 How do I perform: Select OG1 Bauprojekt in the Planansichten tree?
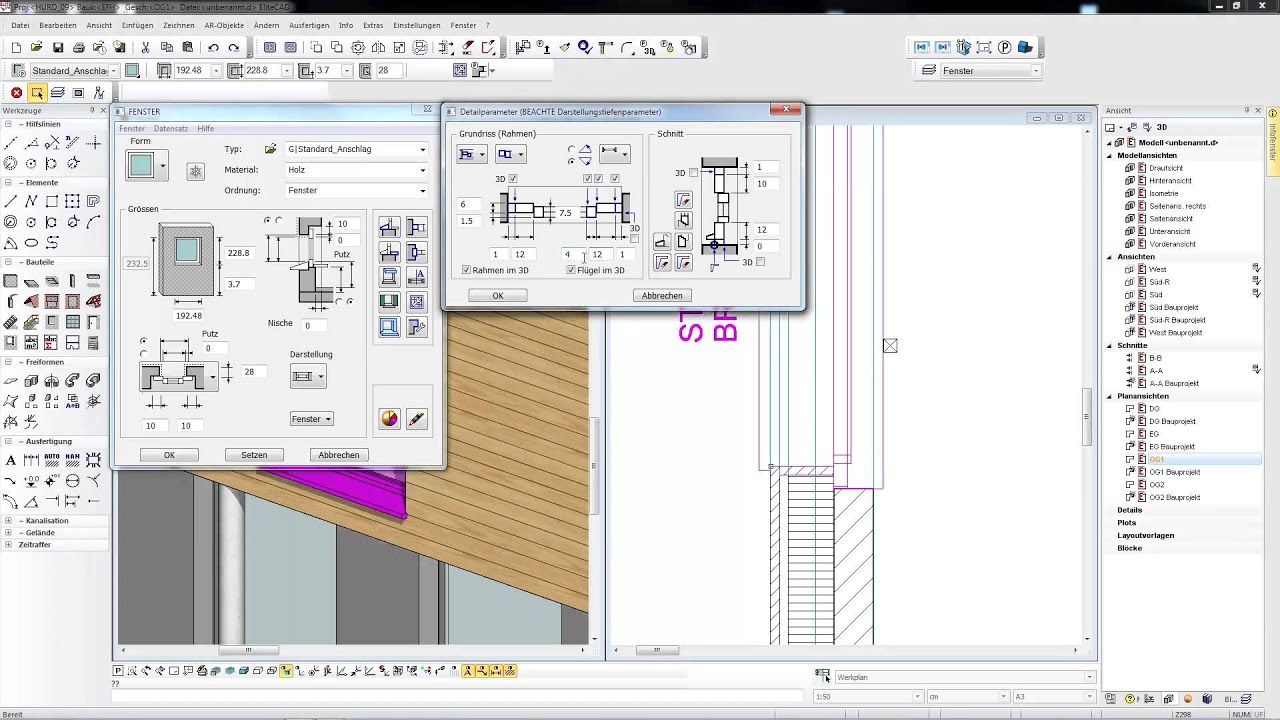[1174, 472]
